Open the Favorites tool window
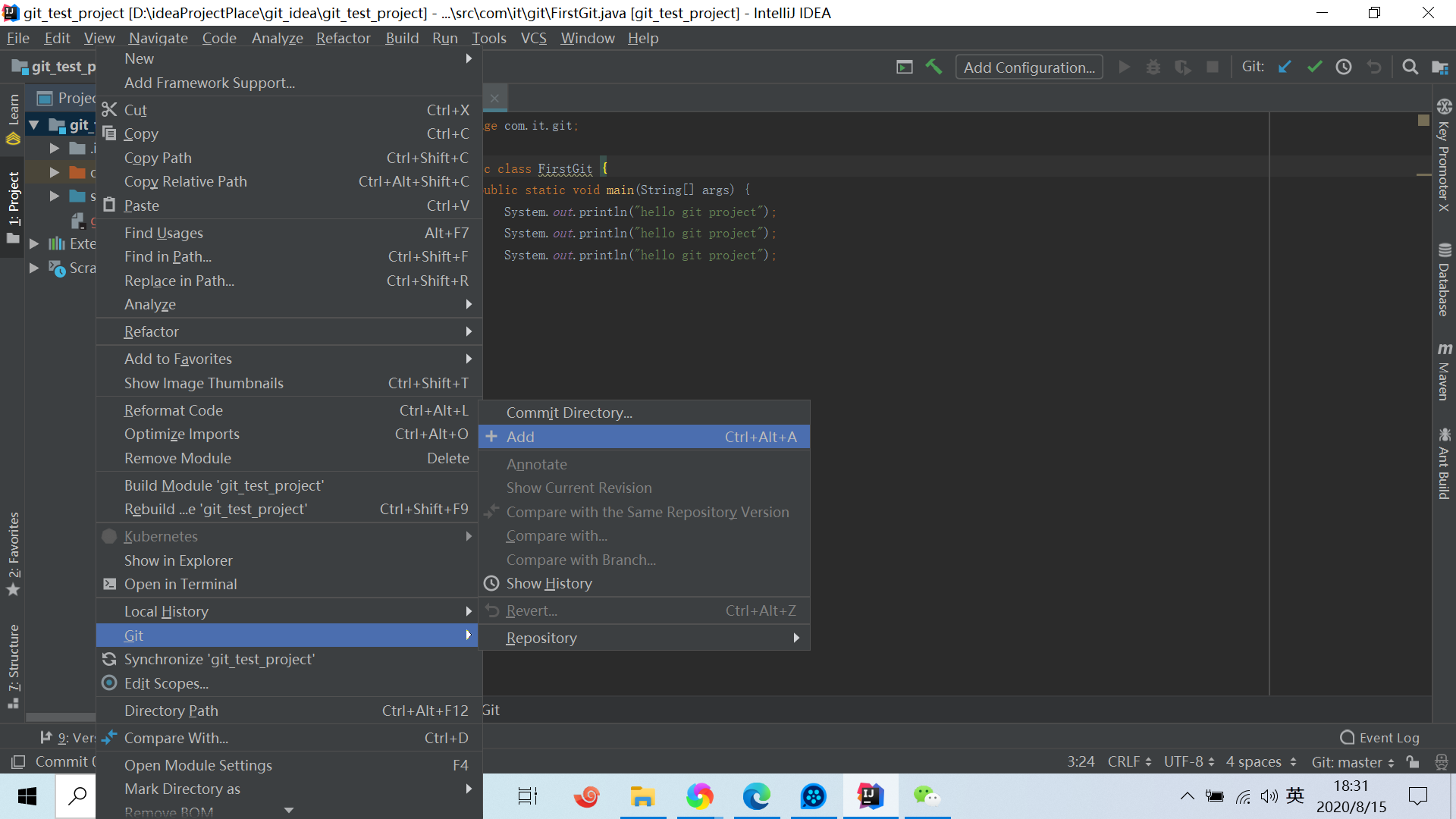This screenshot has width=1456, height=819. pos(13,554)
